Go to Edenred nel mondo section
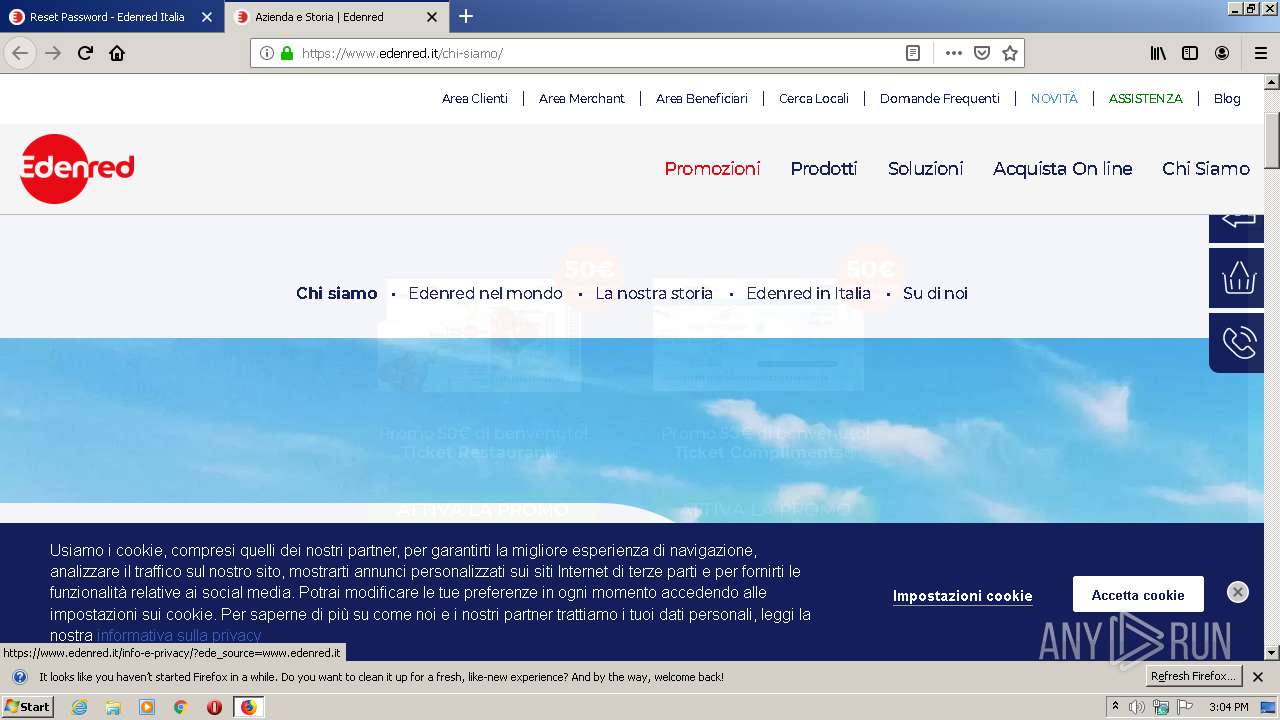 point(485,293)
